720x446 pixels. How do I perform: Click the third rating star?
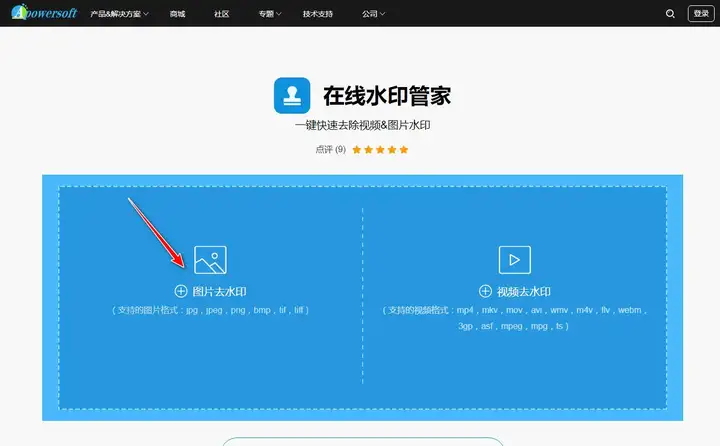(x=380, y=150)
